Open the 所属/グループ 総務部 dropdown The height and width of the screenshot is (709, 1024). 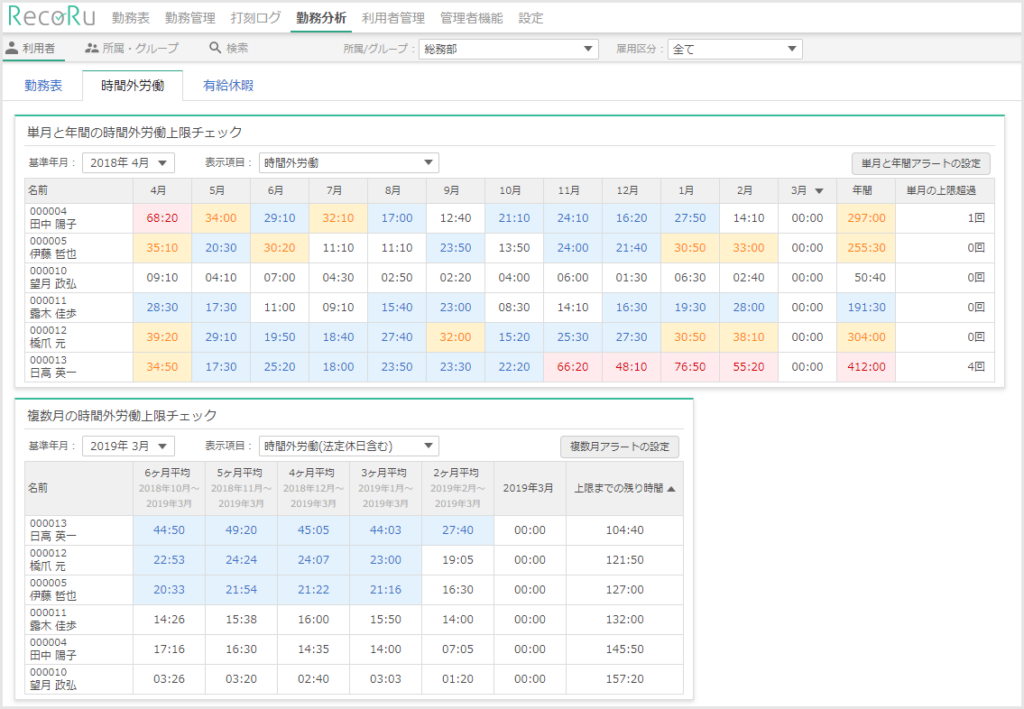tap(508, 49)
